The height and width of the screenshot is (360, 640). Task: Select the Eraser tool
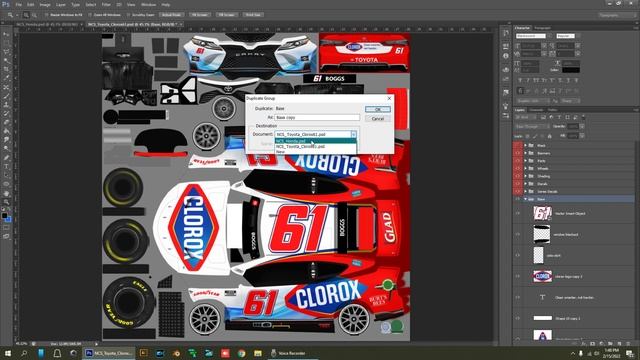click(x=6, y=122)
